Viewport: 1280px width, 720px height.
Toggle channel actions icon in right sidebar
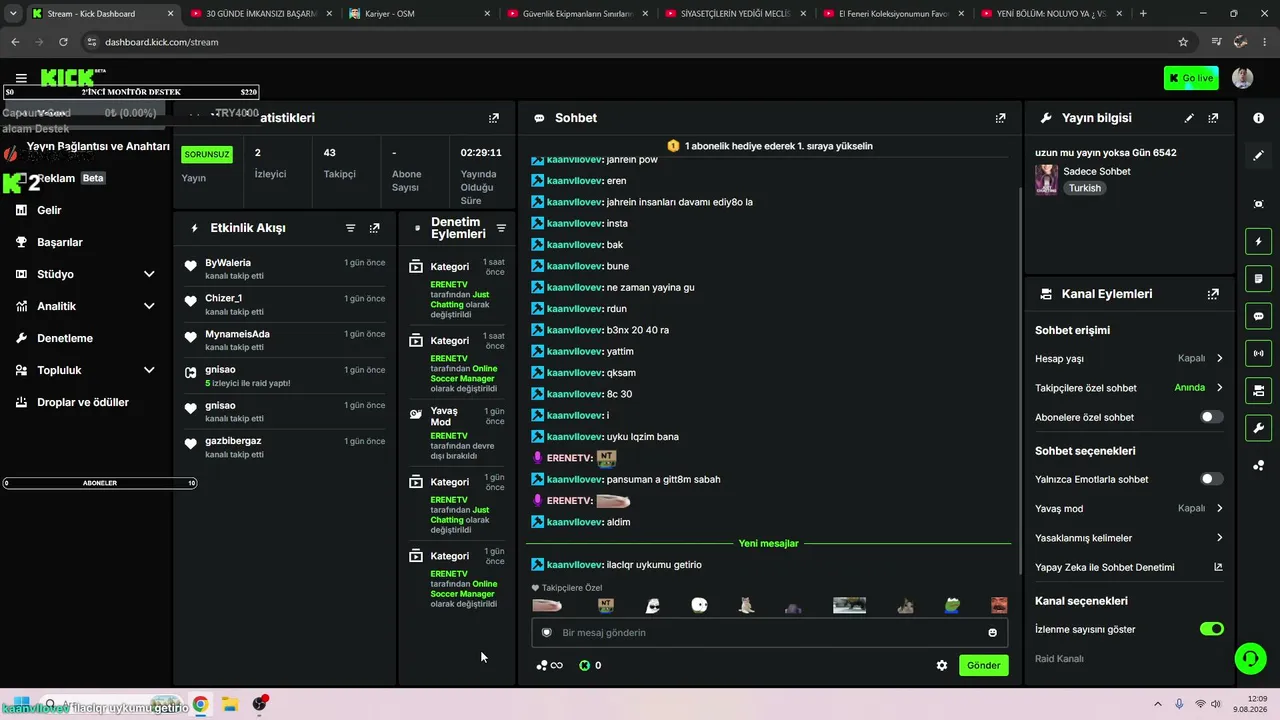(x=1258, y=390)
